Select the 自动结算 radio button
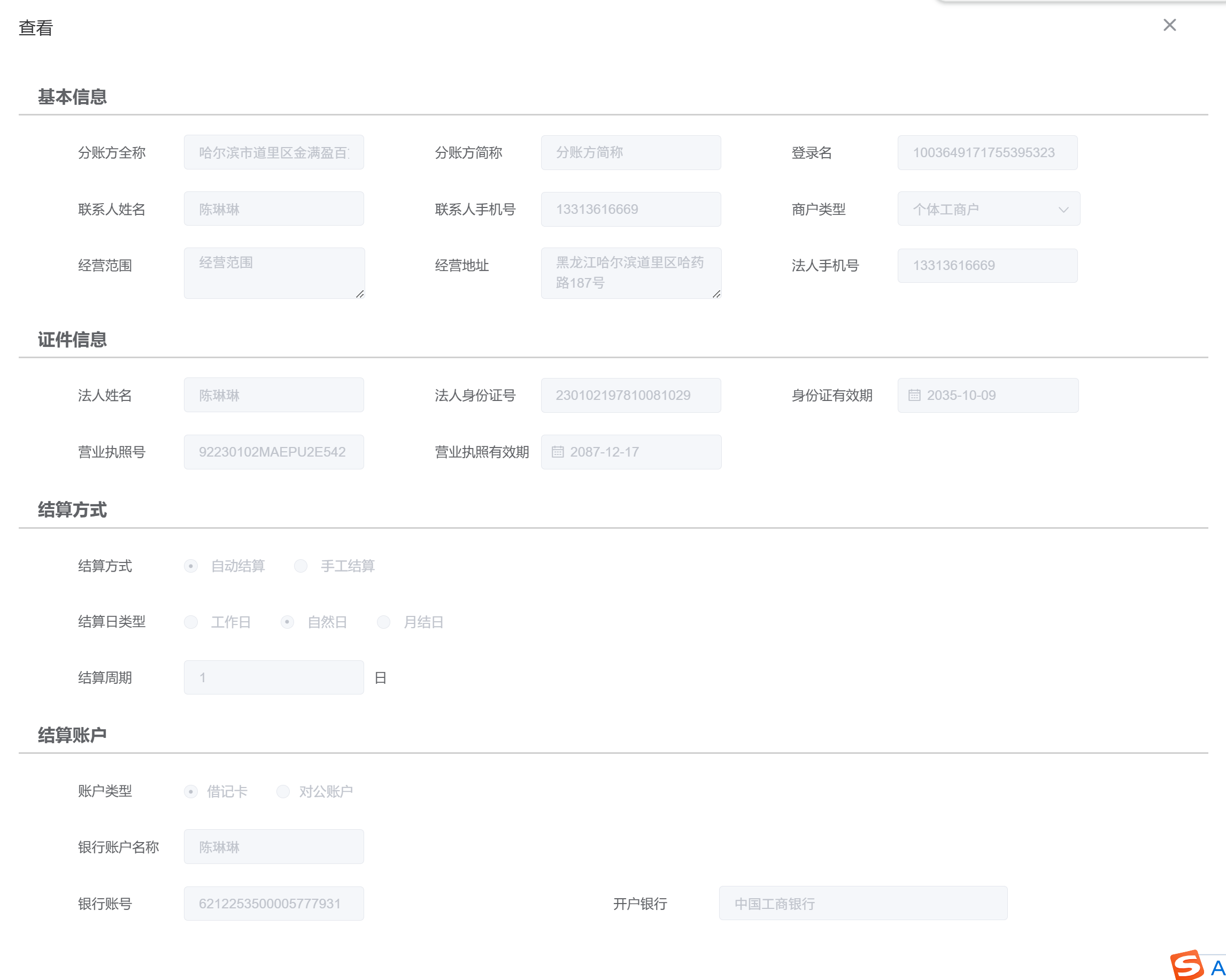The height and width of the screenshot is (980, 1226). pyautogui.click(x=191, y=566)
